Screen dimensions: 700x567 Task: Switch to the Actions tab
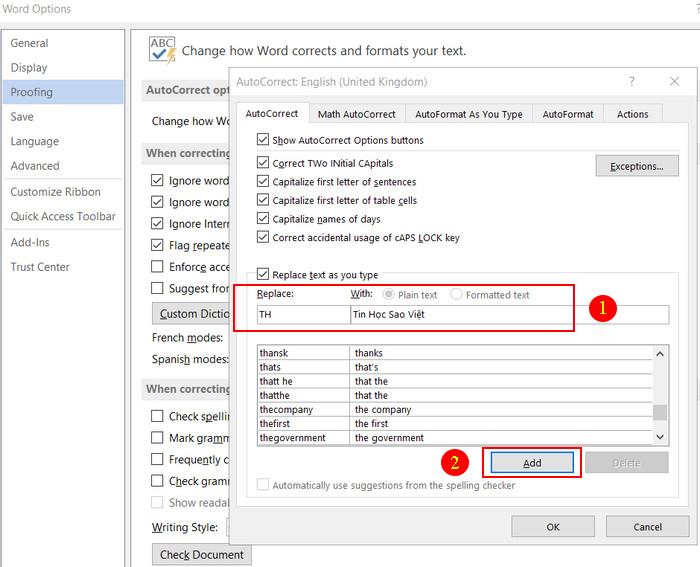pyautogui.click(x=633, y=114)
